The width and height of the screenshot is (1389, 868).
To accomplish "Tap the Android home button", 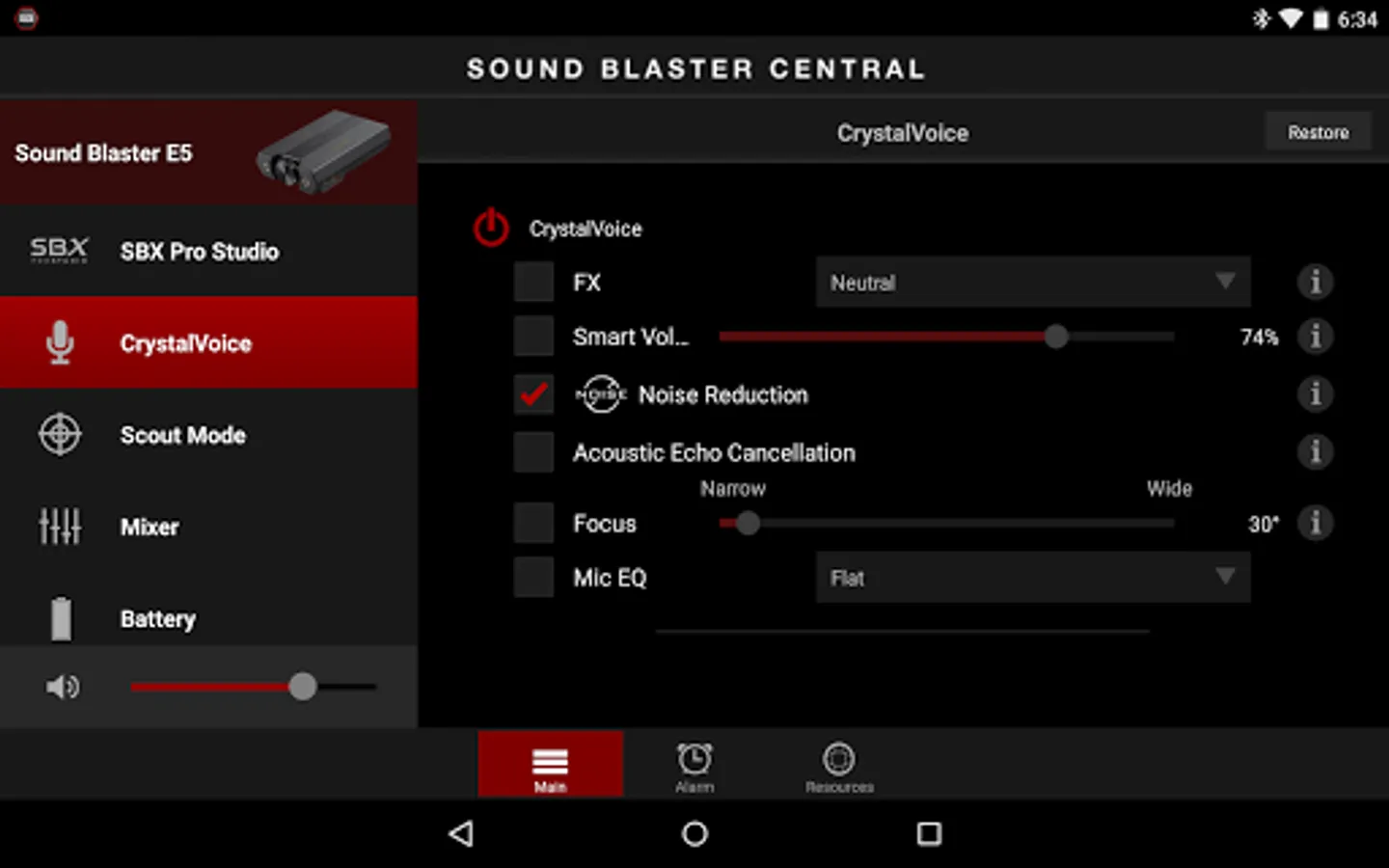I will 694,833.
